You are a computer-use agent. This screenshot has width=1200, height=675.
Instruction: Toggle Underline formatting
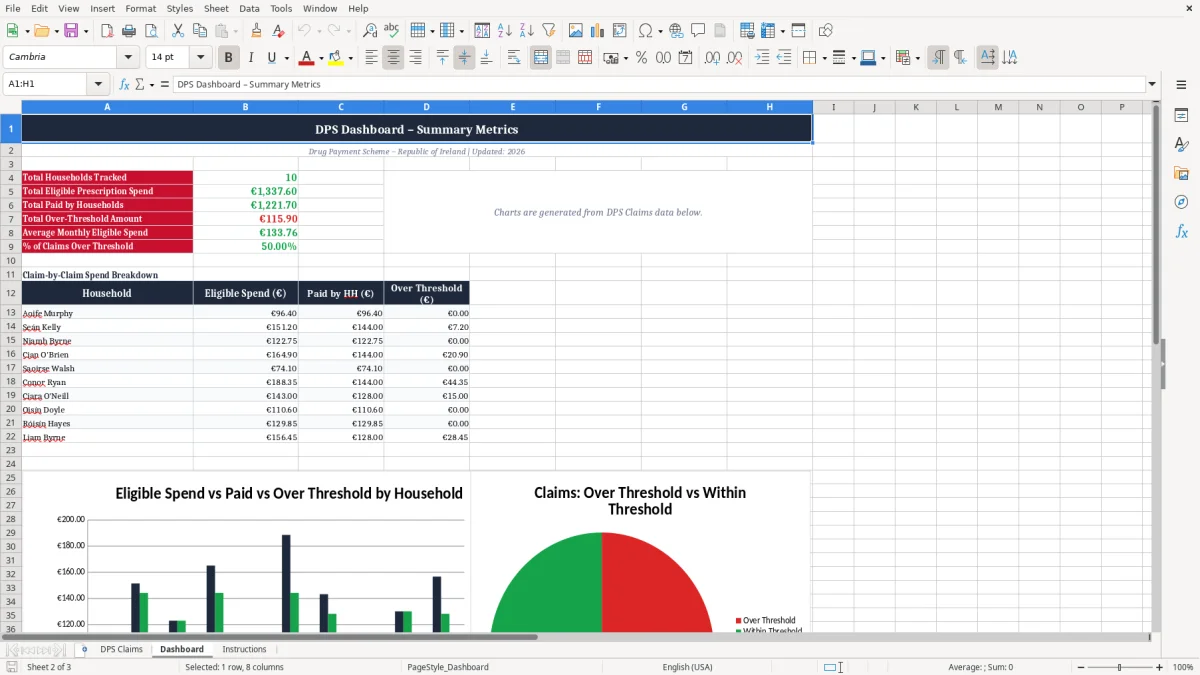pos(271,58)
